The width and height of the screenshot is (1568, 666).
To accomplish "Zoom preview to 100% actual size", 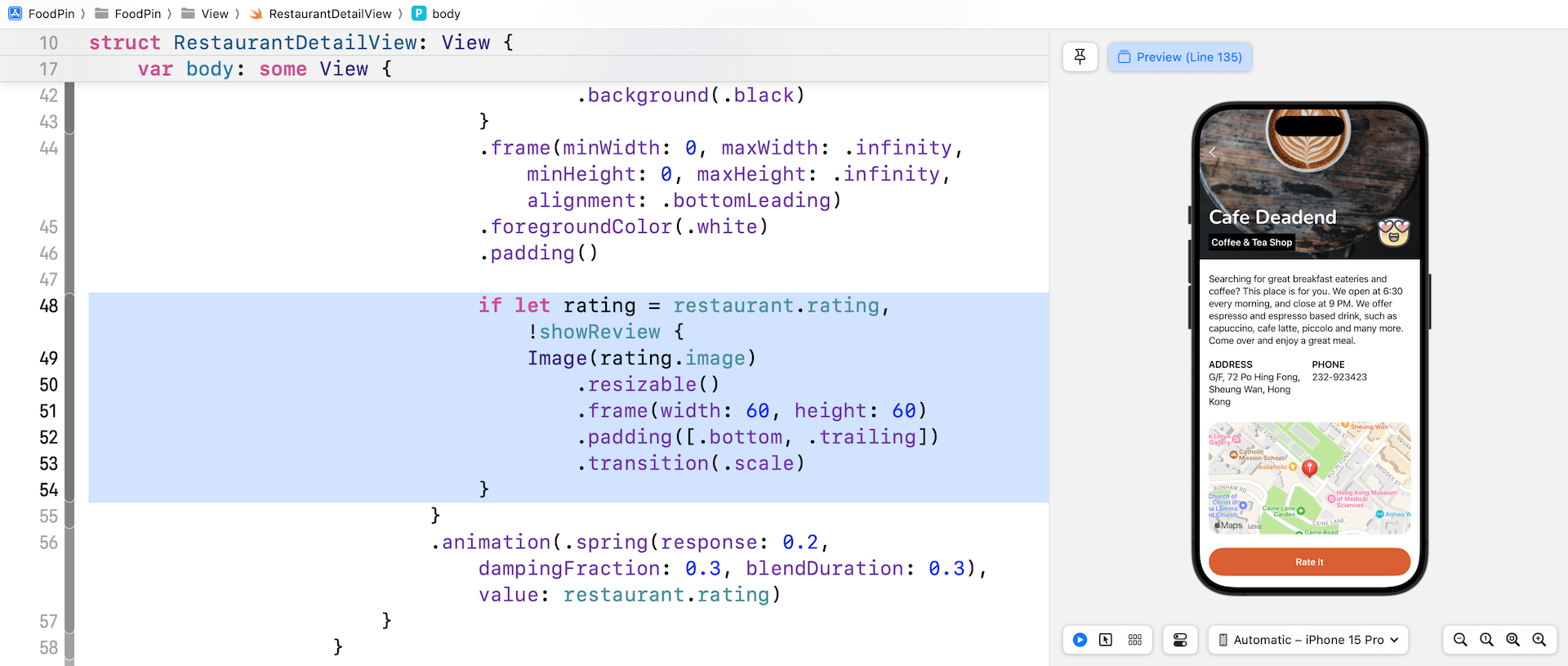I will pyautogui.click(x=1486, y=640).
